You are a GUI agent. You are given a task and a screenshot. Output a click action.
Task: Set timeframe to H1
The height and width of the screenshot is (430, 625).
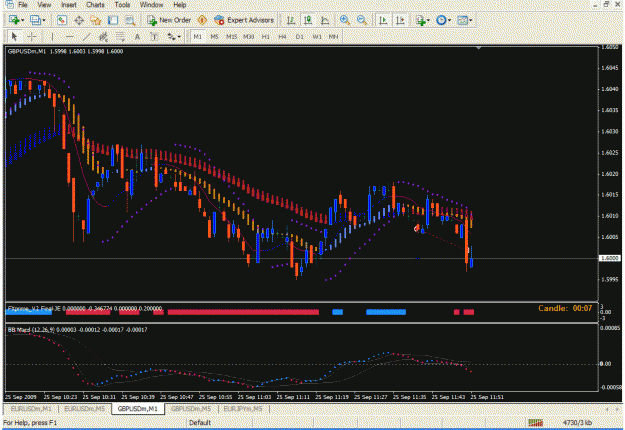tap(265, 37)
